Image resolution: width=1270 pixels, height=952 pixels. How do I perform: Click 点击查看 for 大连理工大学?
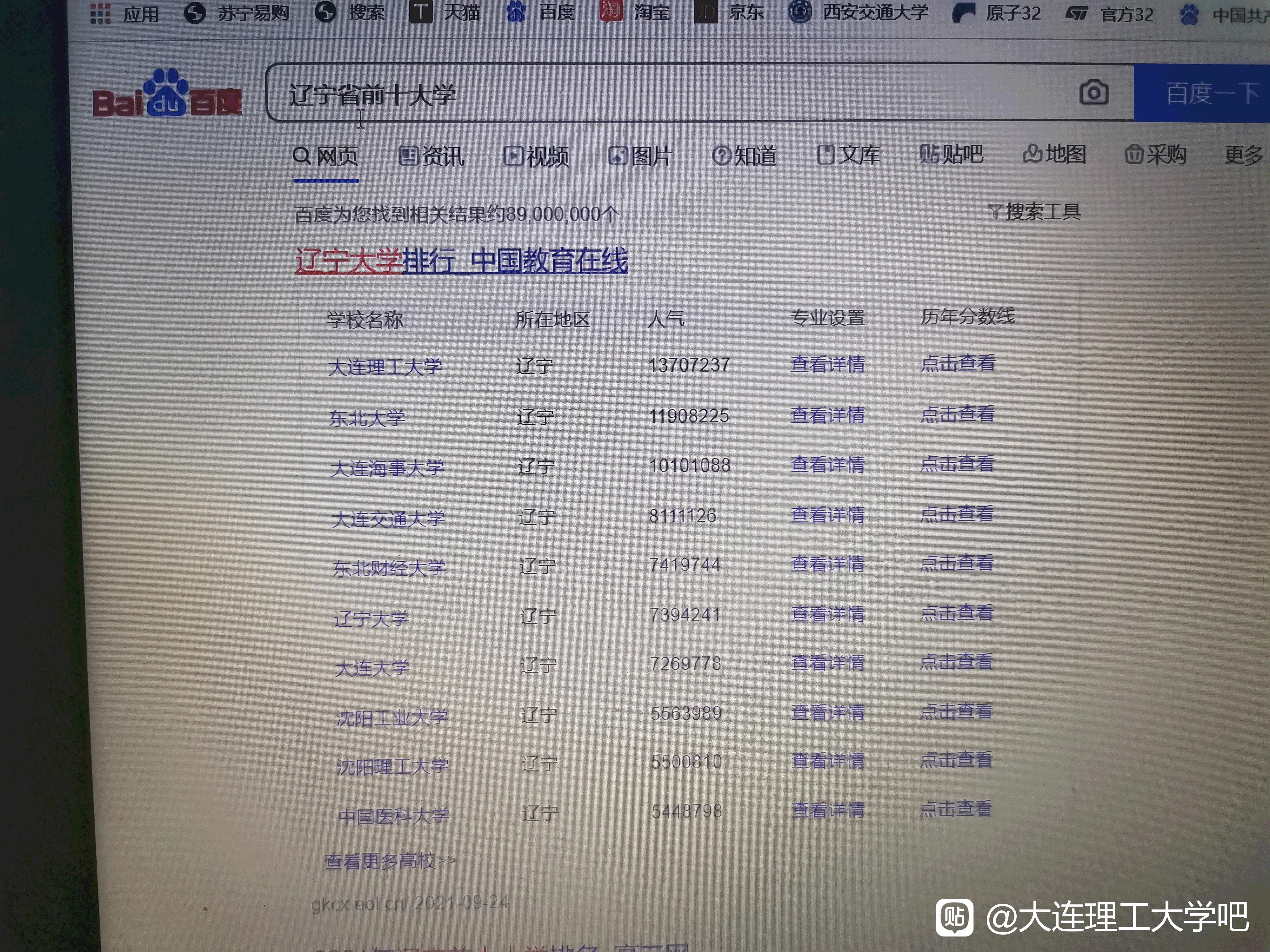958,363
